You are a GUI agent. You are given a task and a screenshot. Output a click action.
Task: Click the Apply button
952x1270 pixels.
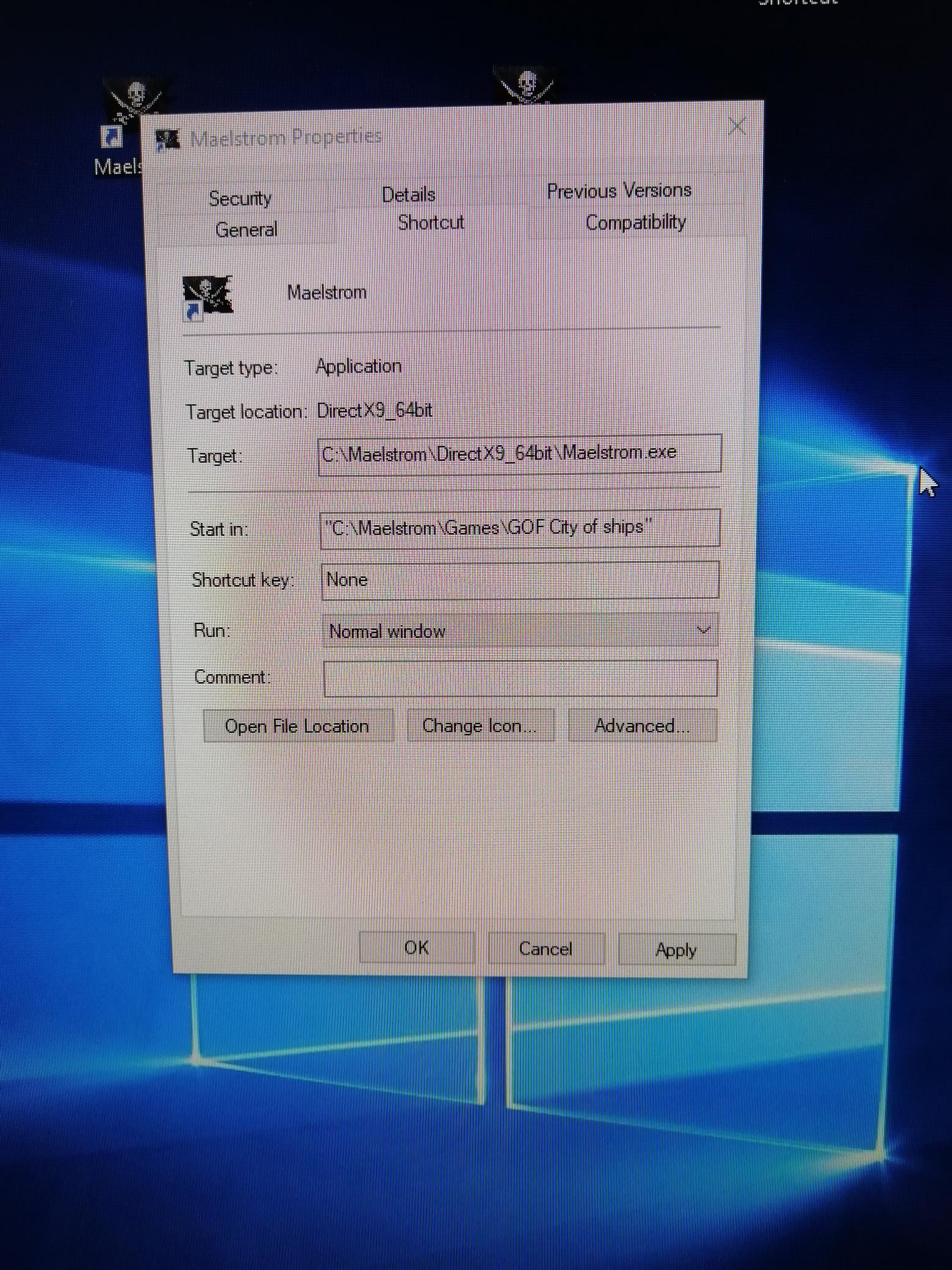pos(676,950)
